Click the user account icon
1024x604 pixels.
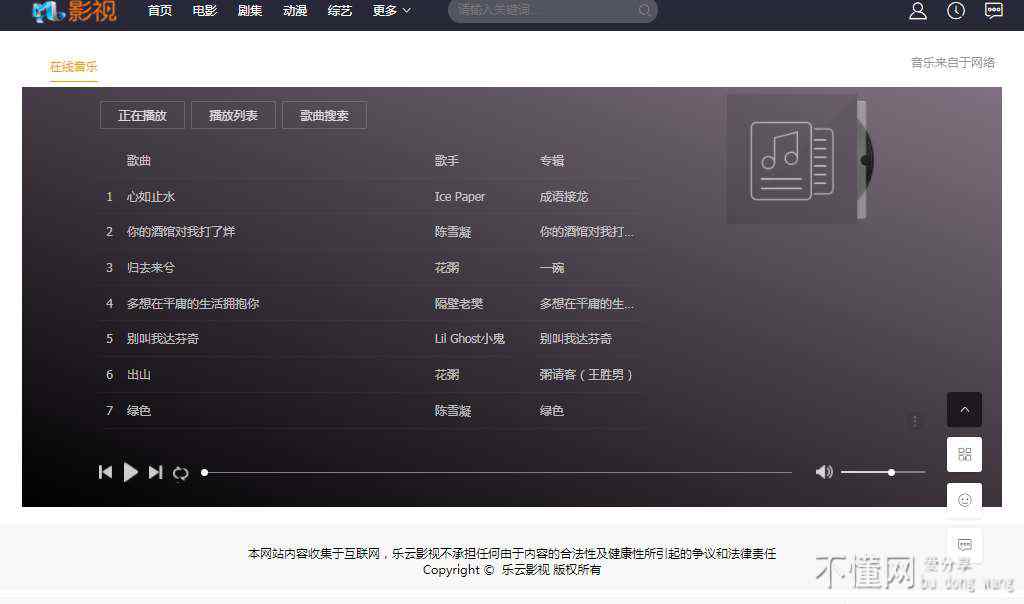click(918, 10)
